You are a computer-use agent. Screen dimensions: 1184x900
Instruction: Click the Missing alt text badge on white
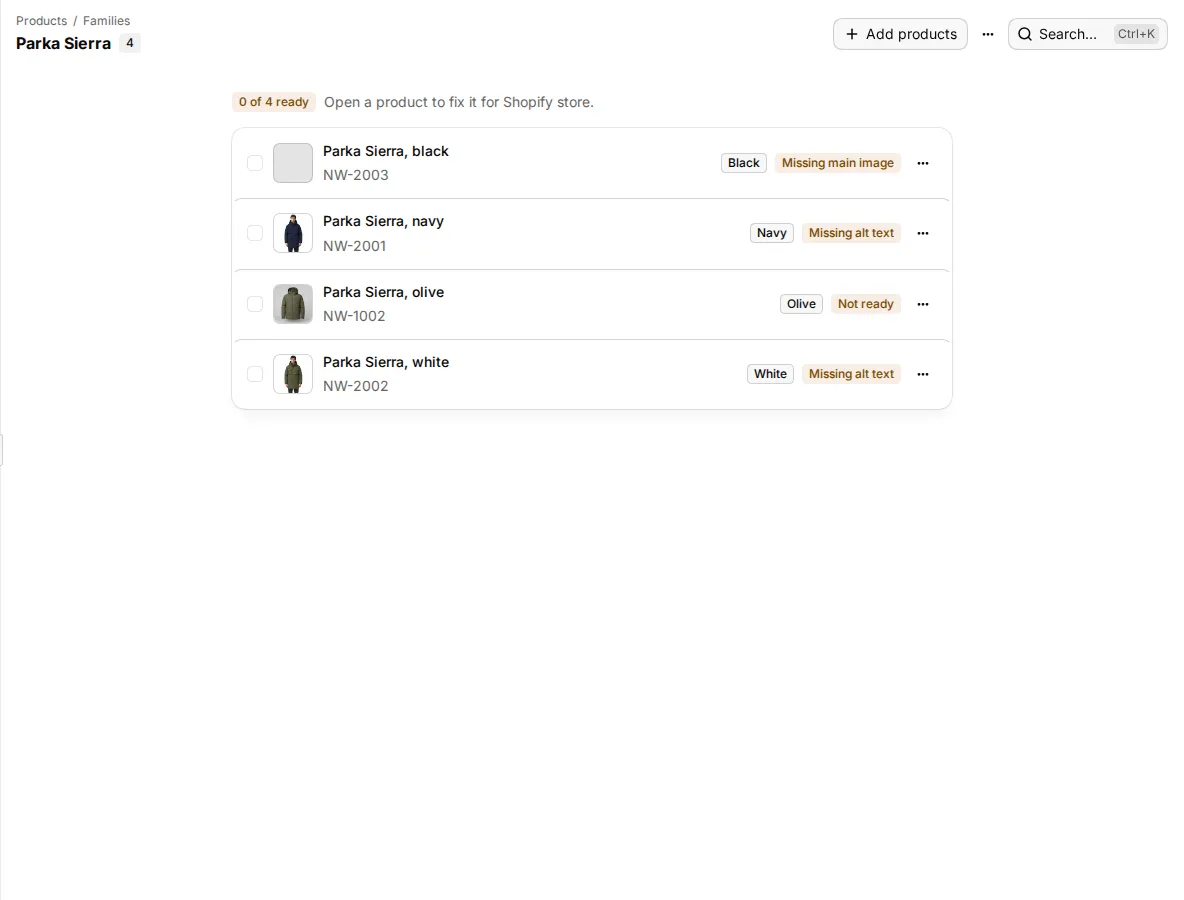click(x=851, y=374)
